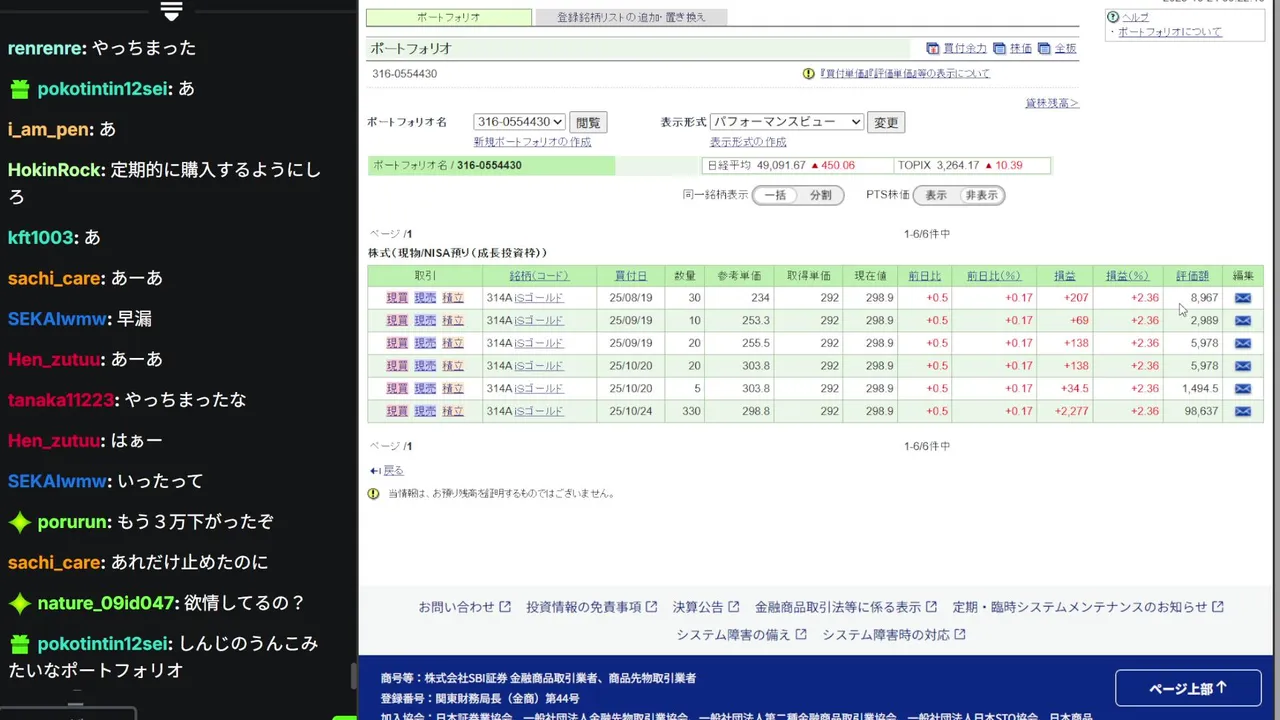
Task: Select 表示 for PTS株価
Action: [936, 195]
